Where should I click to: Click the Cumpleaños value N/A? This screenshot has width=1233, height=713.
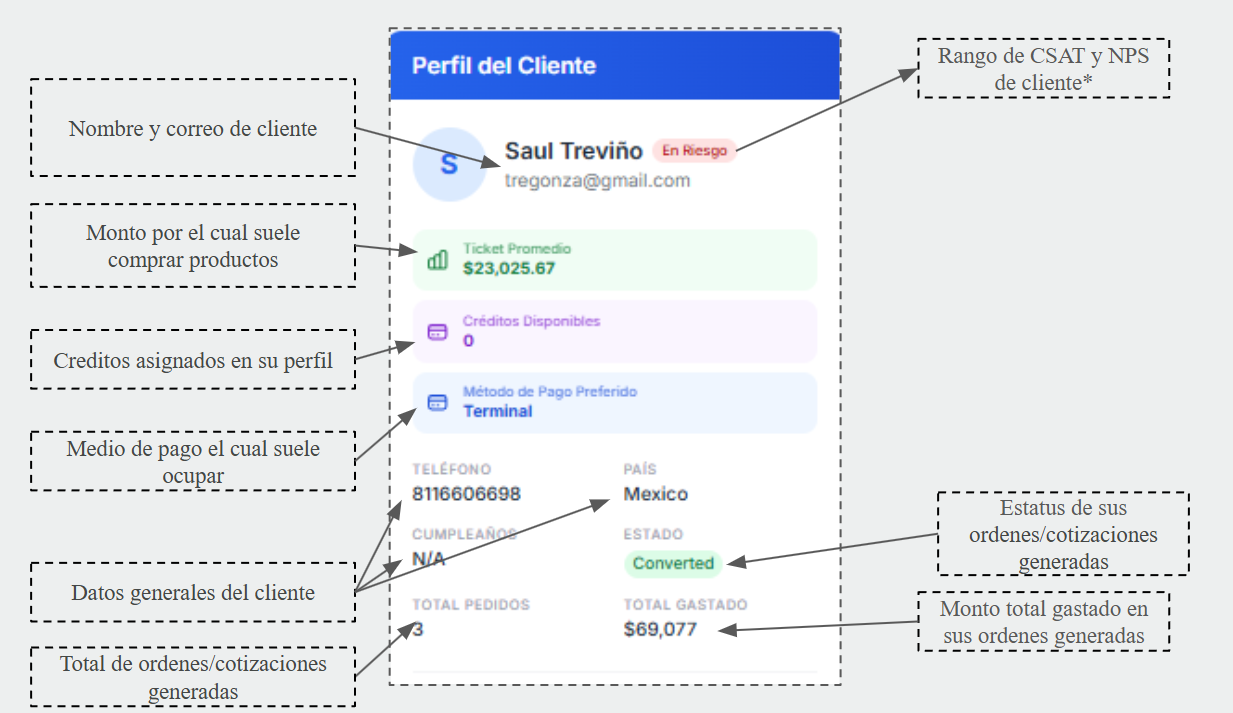429,559
